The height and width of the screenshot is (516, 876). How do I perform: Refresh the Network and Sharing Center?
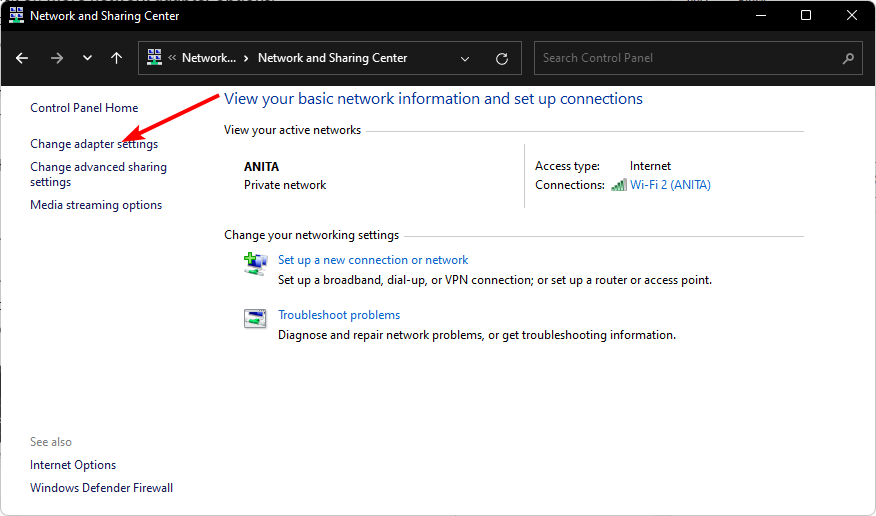click(502, 58)
